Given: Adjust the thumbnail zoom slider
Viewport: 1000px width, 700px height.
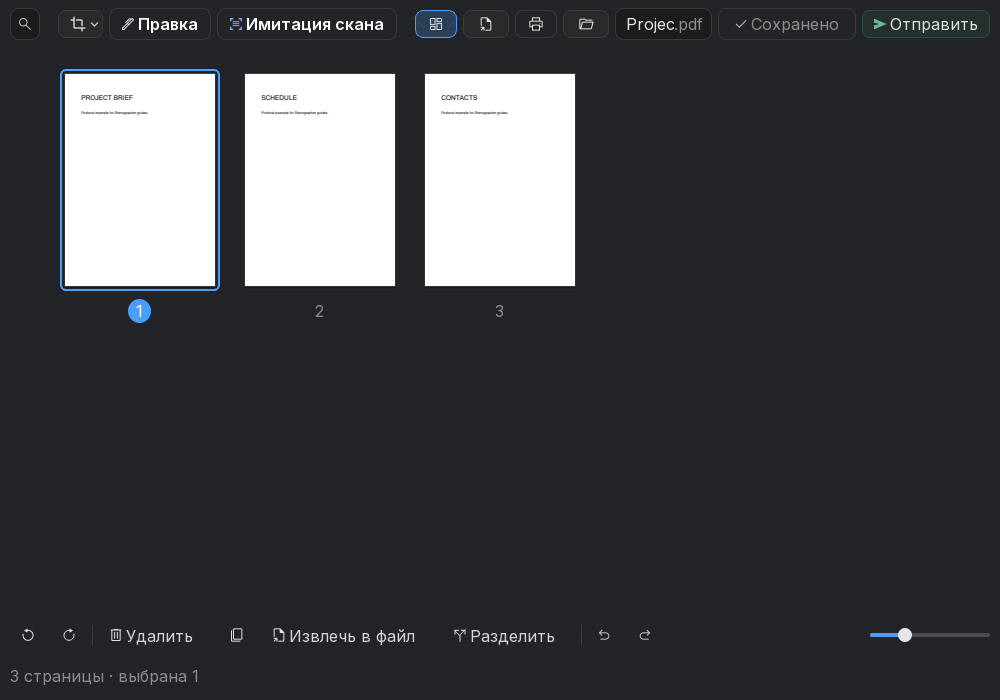Looking at the screenshot, I should pos(930,635).
